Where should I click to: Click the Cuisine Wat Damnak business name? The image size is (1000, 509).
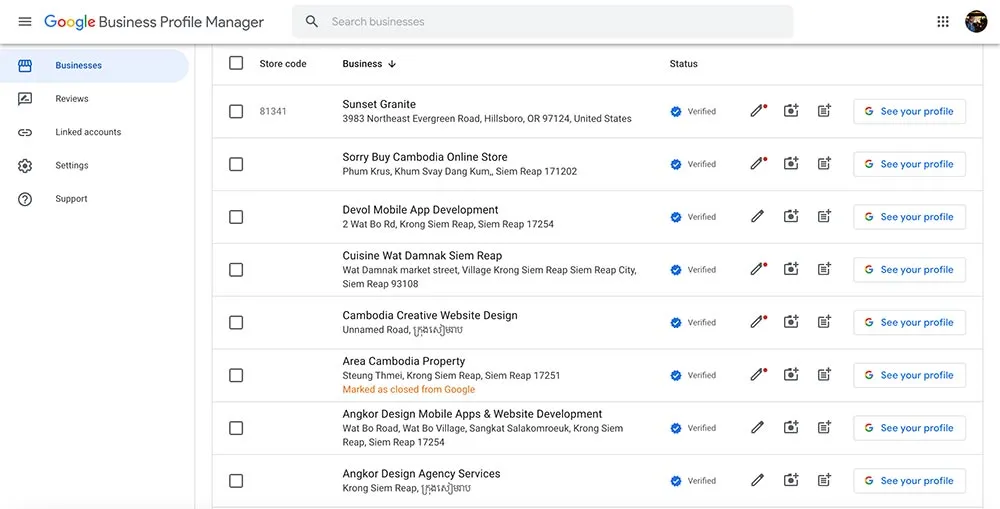pos(422,255)
